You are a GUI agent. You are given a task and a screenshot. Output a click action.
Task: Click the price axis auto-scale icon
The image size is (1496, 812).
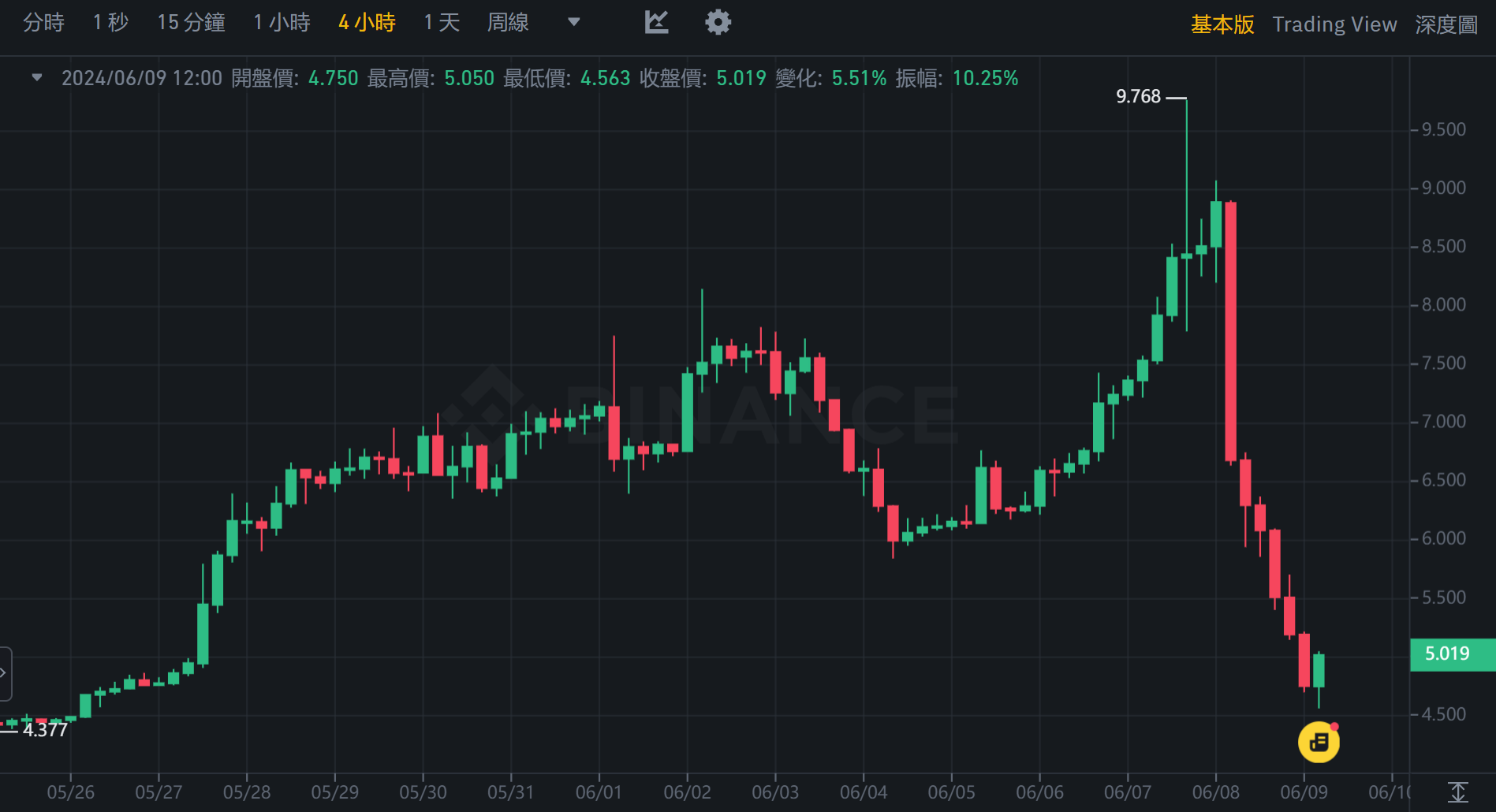coord(1457,792)
